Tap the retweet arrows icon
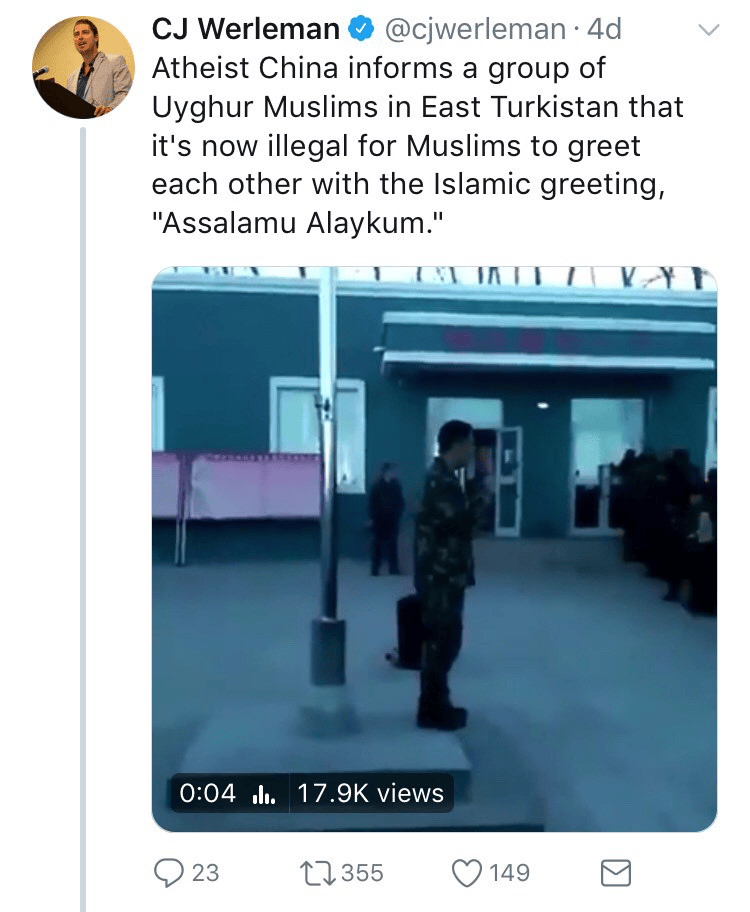Screen dimensions: 750x912 click(318, 873)
